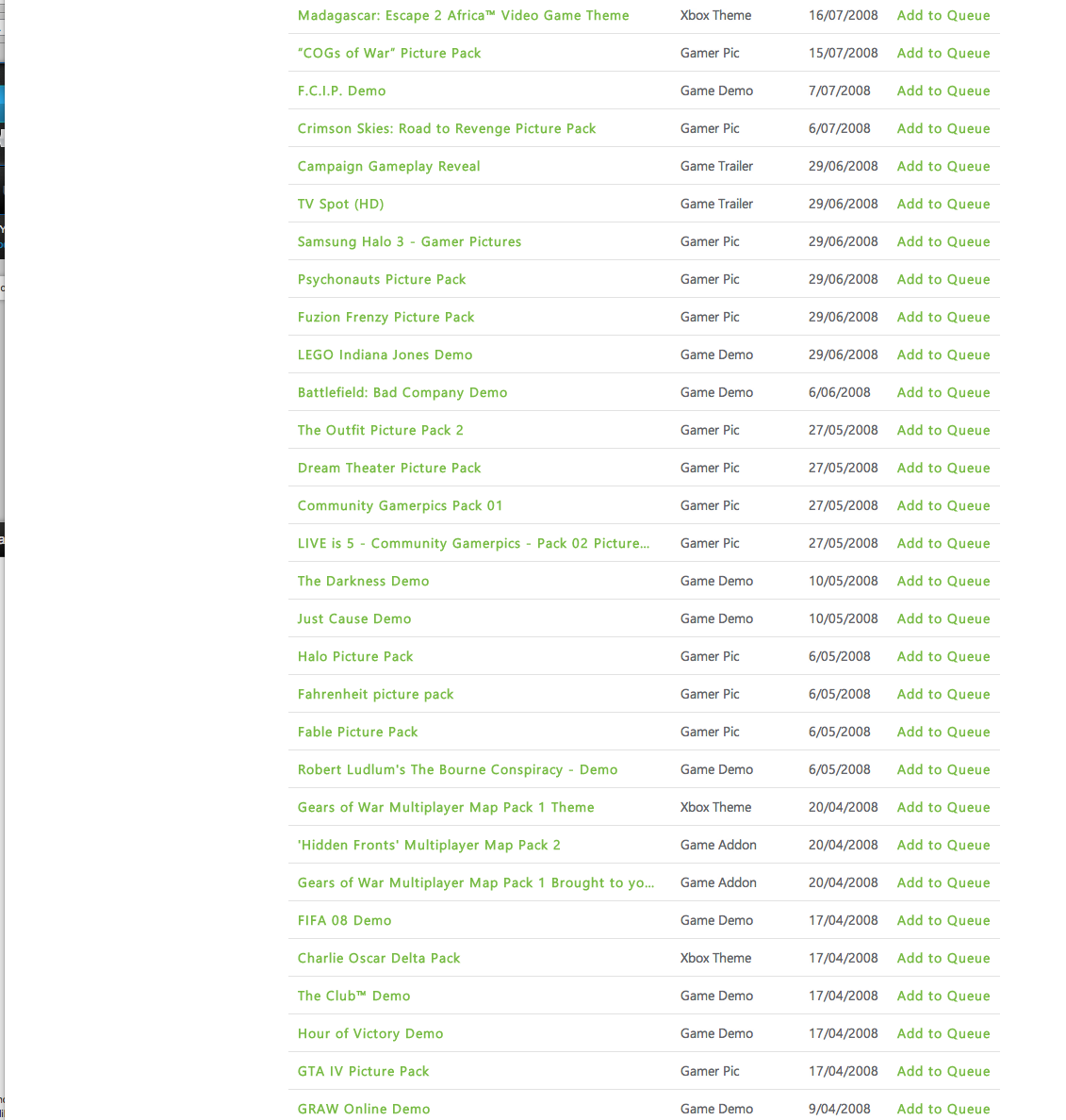Open Gears of War Map Pack 1 Theme

pos(446,807)
